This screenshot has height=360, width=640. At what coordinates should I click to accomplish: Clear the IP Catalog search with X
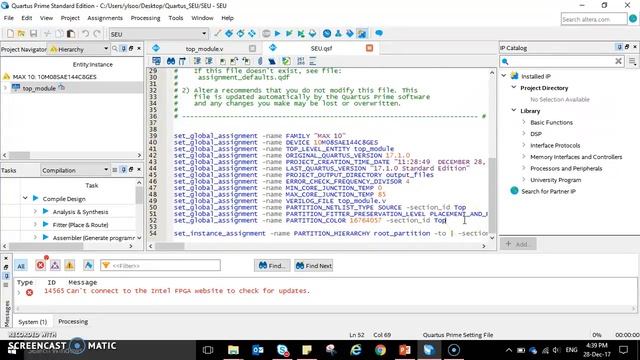(x=618, y=61)
